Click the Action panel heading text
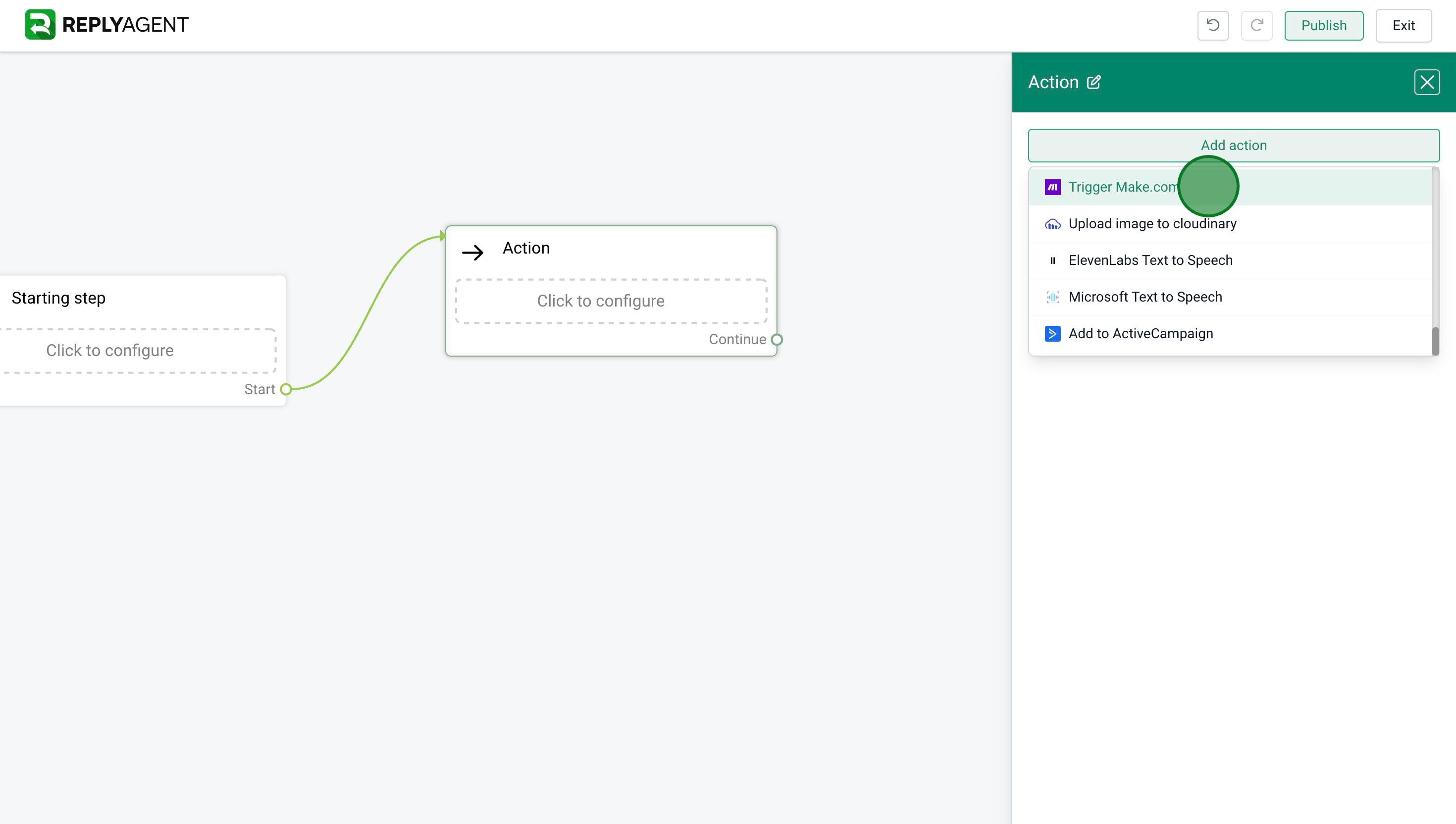Screen dimensions: 1456x824 click(x=1053, y=82)
